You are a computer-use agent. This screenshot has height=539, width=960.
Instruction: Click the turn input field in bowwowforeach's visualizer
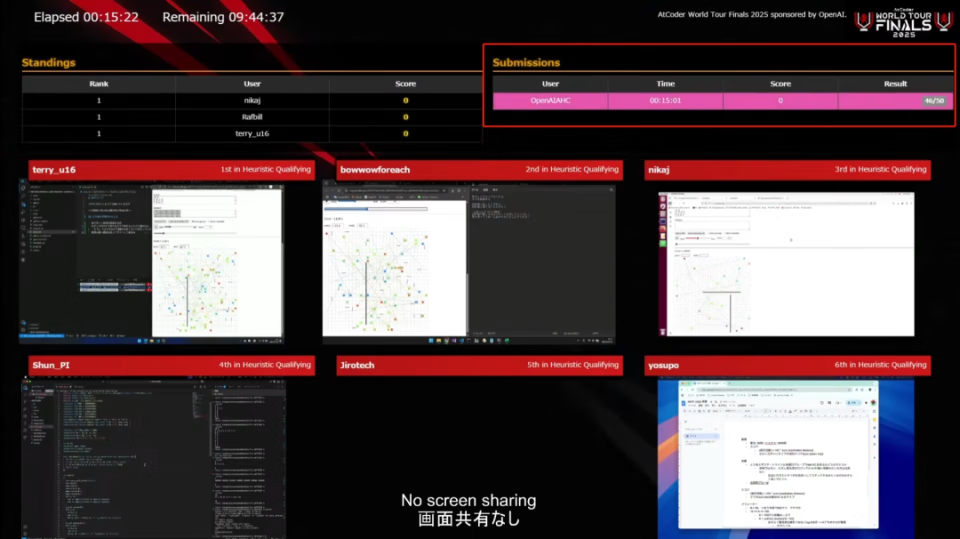click(337, 226)
